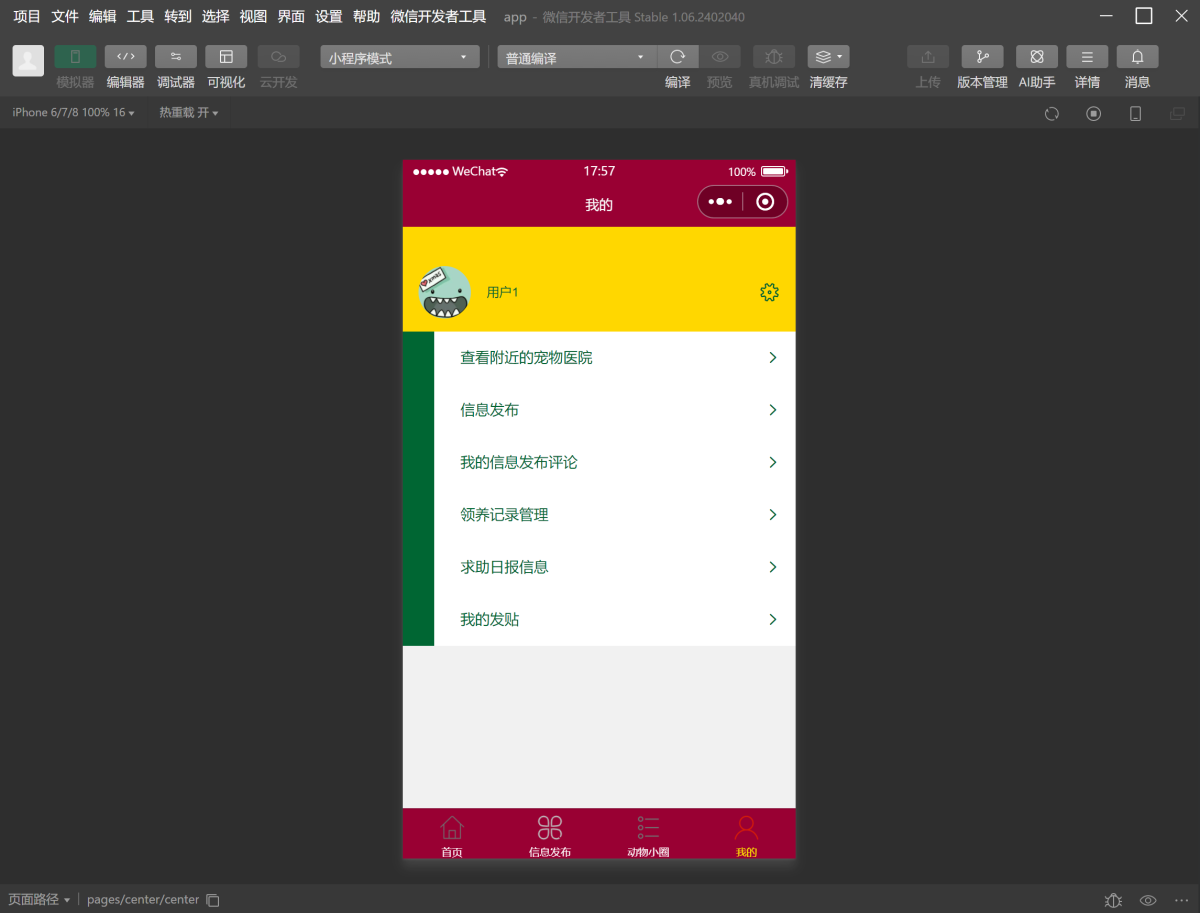Switch to the 动物小圈 tab
This screenshot has height=913, width=1200.
[x=648, y=834]
